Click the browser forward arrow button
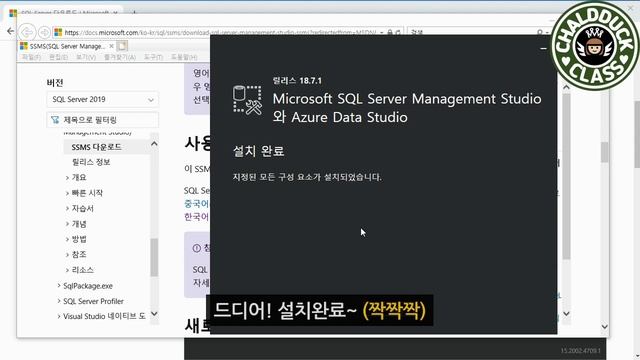Image resolution: width=640 pixels, height=360 pixels. 44,32
